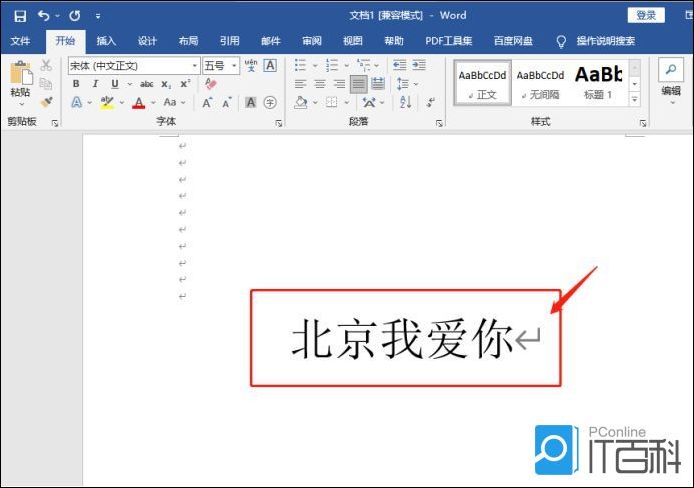Click the Shrink Font icon
694x488 pixels.
(x=227, y=103)
